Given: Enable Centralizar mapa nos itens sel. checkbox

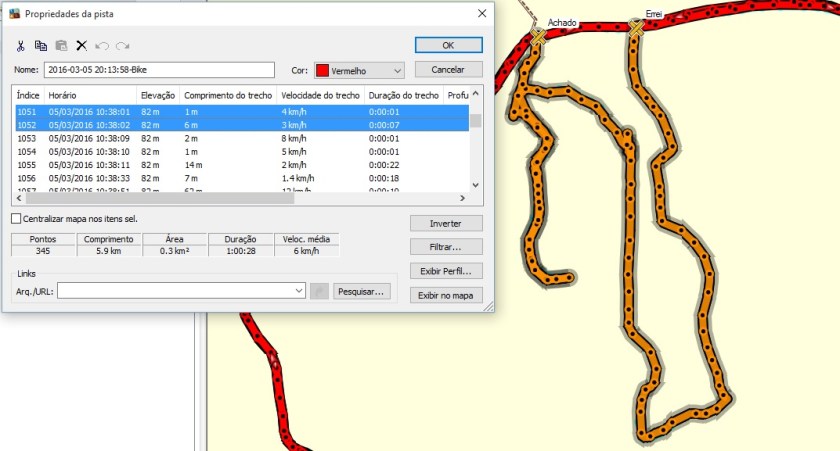Looking at the screenshot, I should pos(16,218).
